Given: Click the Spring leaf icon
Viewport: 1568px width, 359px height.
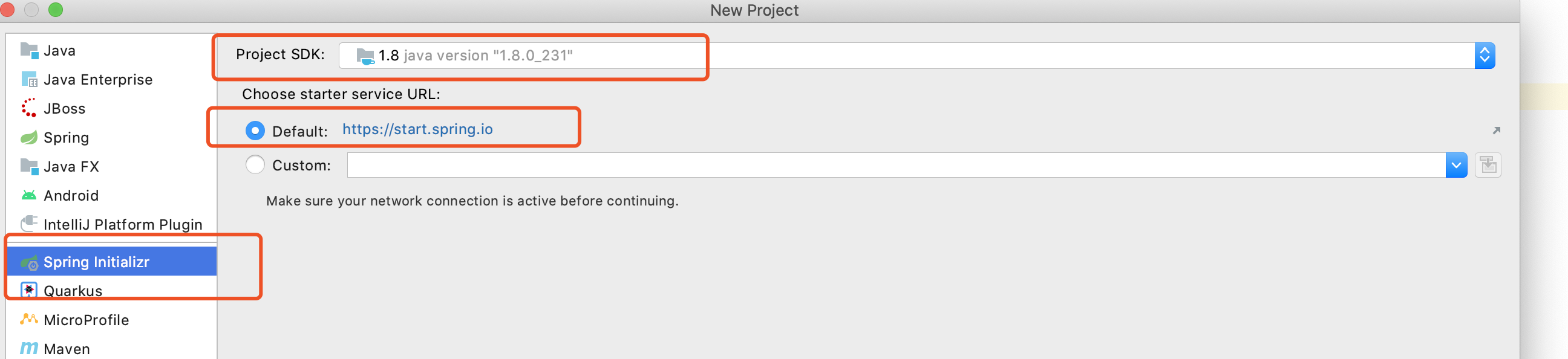Looking at the screenshot, I should (28, 138).
